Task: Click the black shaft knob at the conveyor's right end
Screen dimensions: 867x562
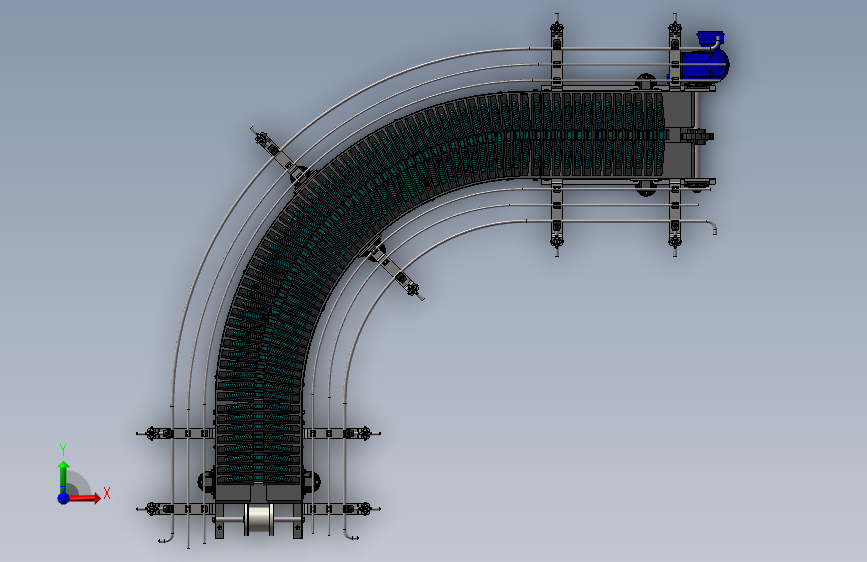Action: pos(697,136)
